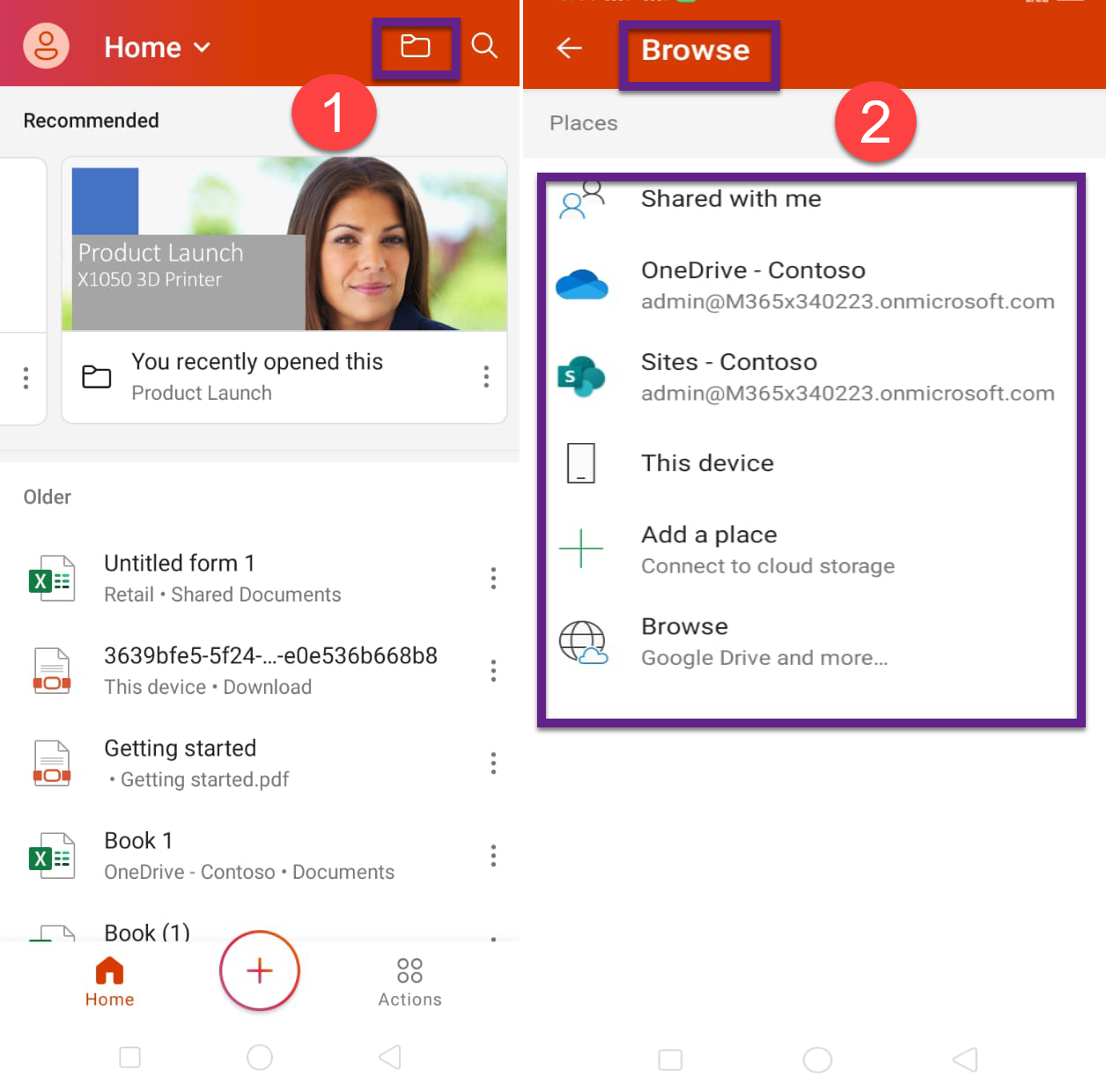Open Shared with me
This screenshot has width=1106, height=1092.
click(x=731, y=199)
